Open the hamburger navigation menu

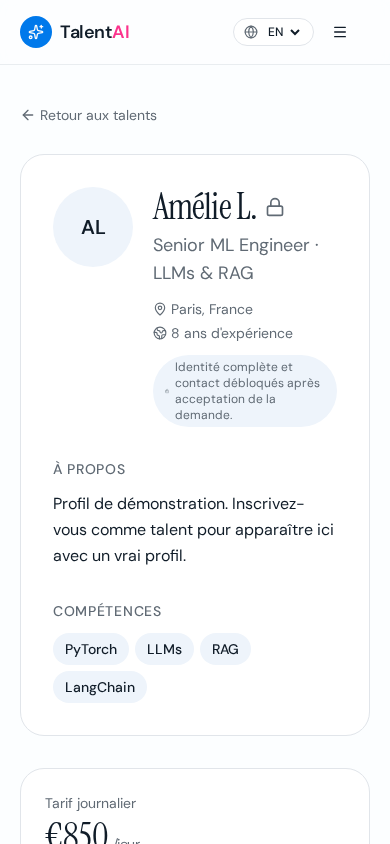[x=340, y=32]
